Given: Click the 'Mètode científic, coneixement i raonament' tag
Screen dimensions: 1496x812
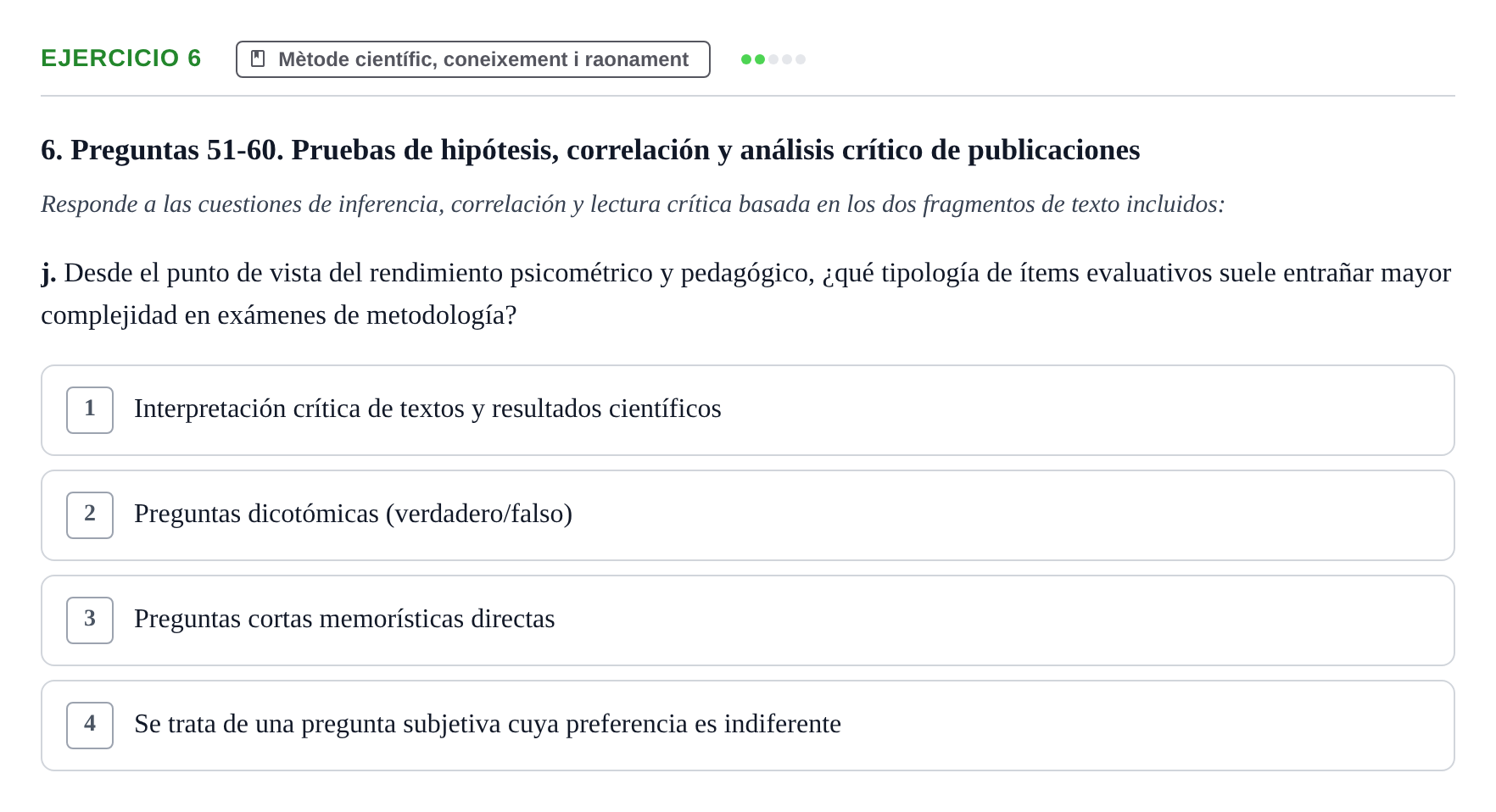Looking at the screenshot, I should (472, 59).
